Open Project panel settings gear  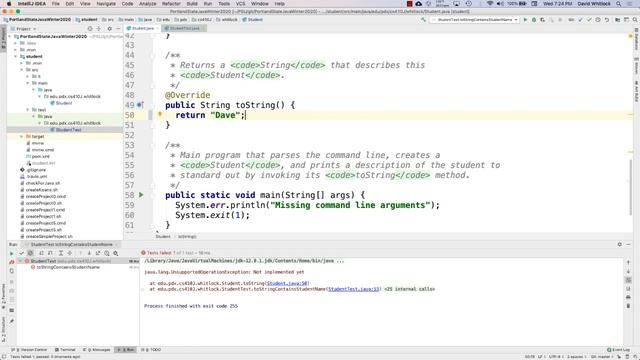click(109, 29)
